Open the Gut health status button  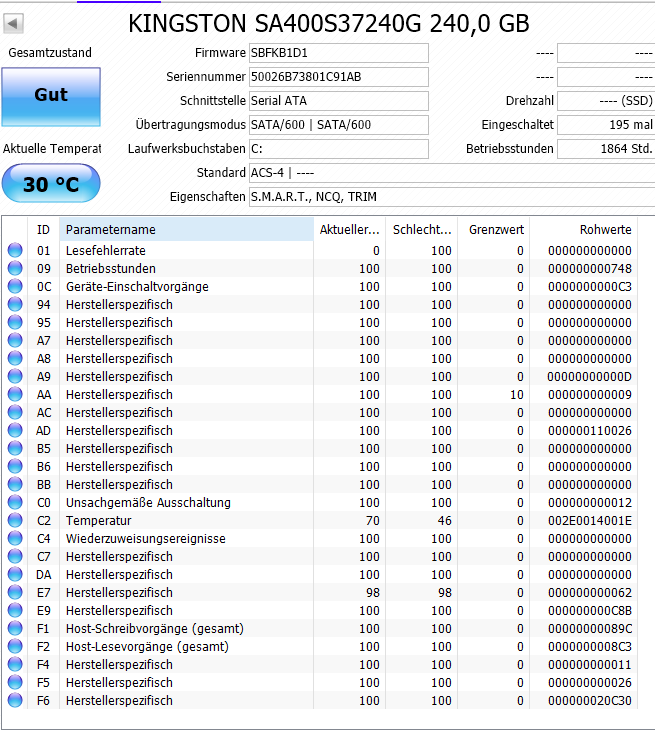[51, 97]
